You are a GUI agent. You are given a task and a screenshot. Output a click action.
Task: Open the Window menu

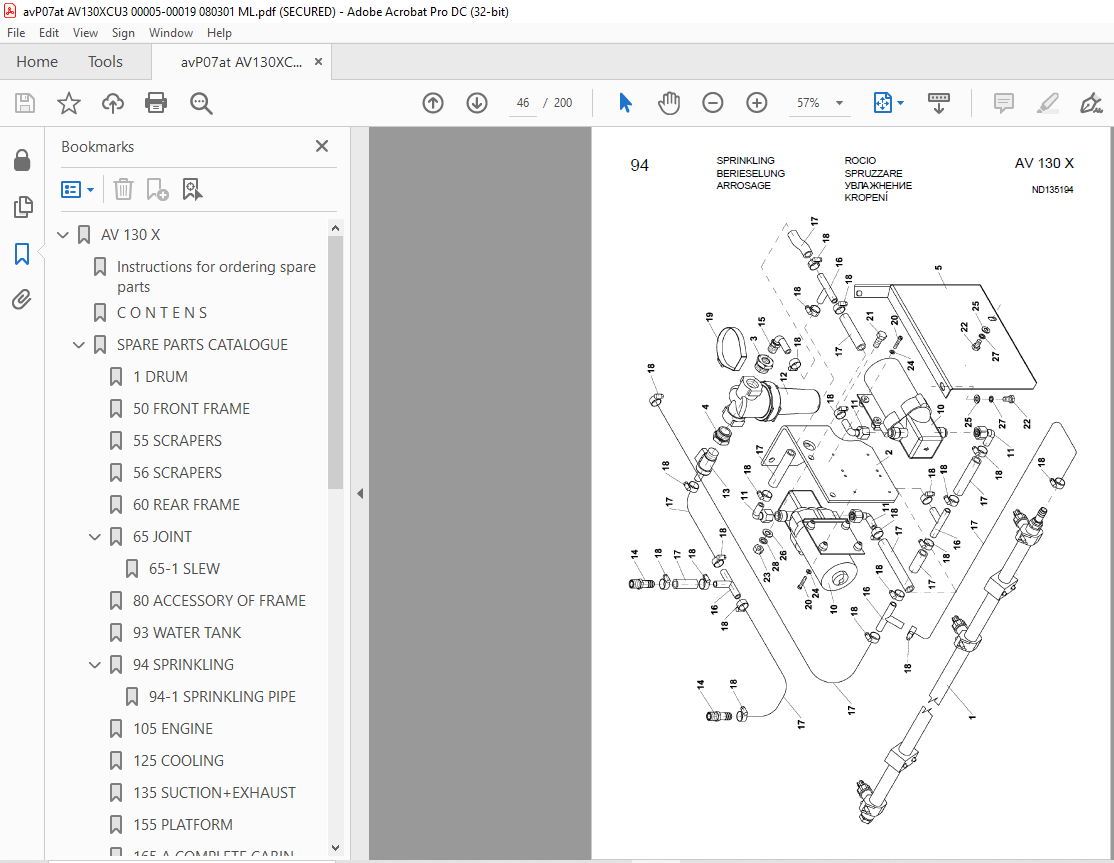(x=171, y=33)
